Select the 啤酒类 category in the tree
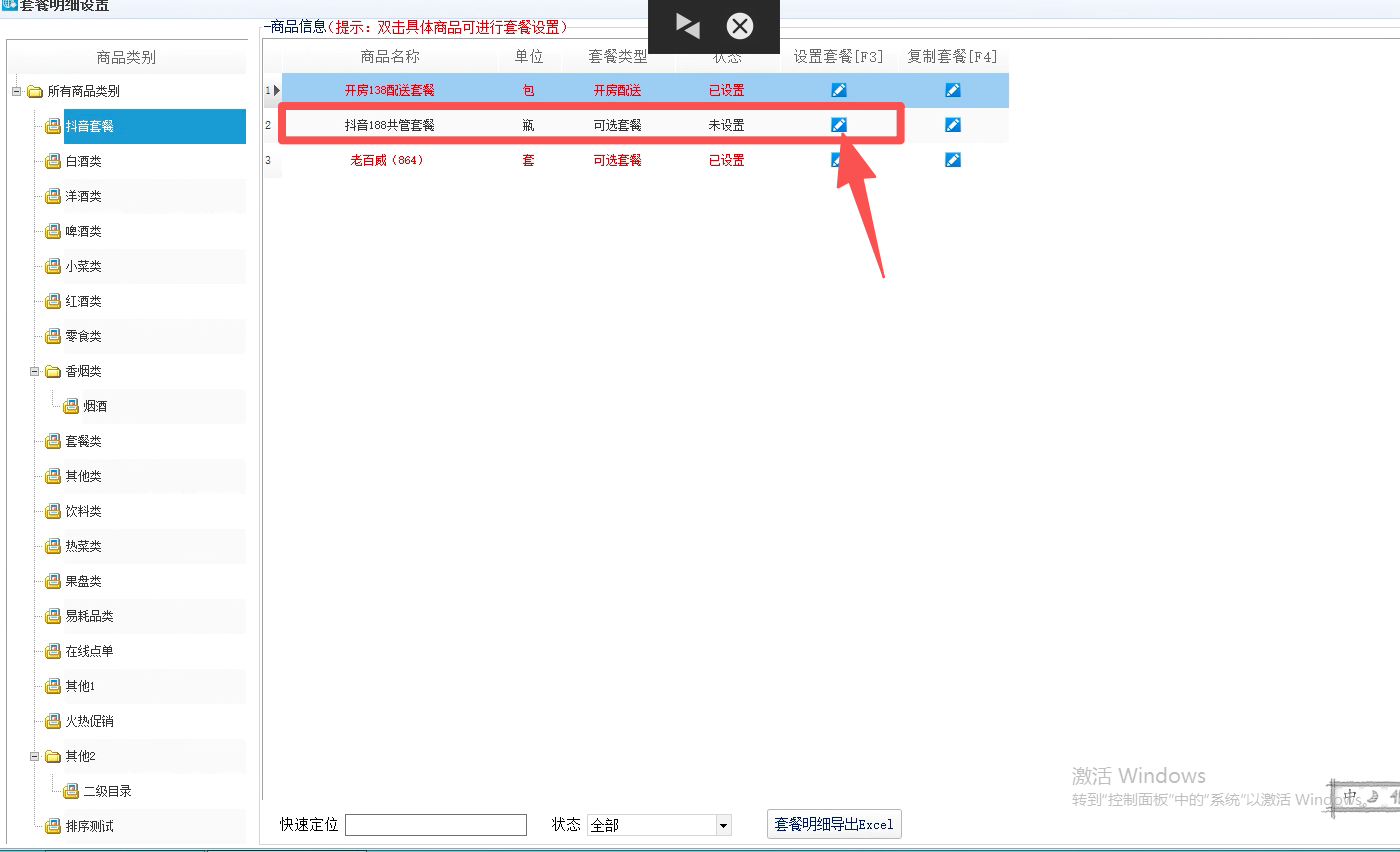The height and width of the screenshot is (852, 1400). pos(83,231)
